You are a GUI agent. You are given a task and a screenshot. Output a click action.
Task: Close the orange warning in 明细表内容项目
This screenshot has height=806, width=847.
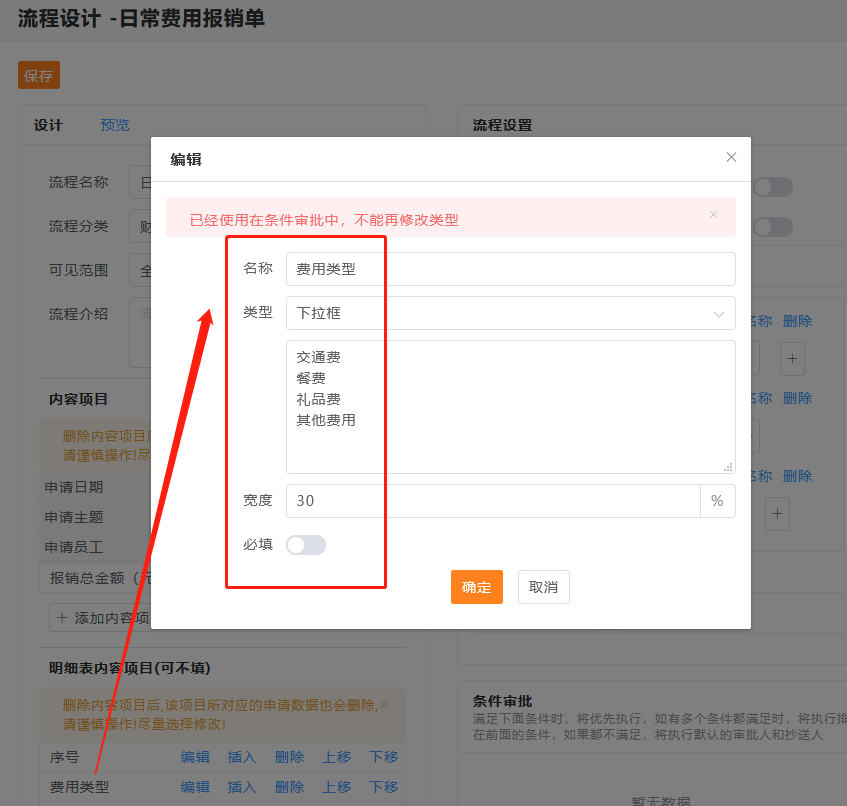pyautogui.click(x=384, y=704)
